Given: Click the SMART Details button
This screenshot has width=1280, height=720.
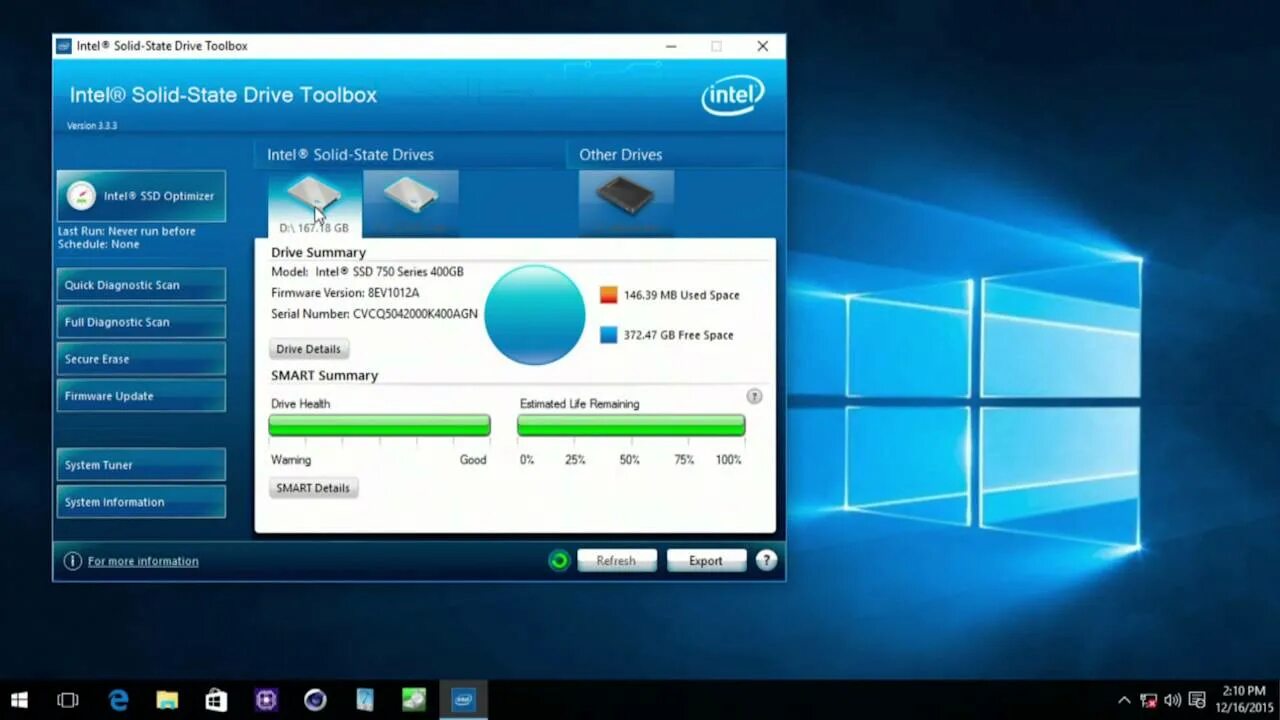Looking at the screenshot, I should 314,488.
